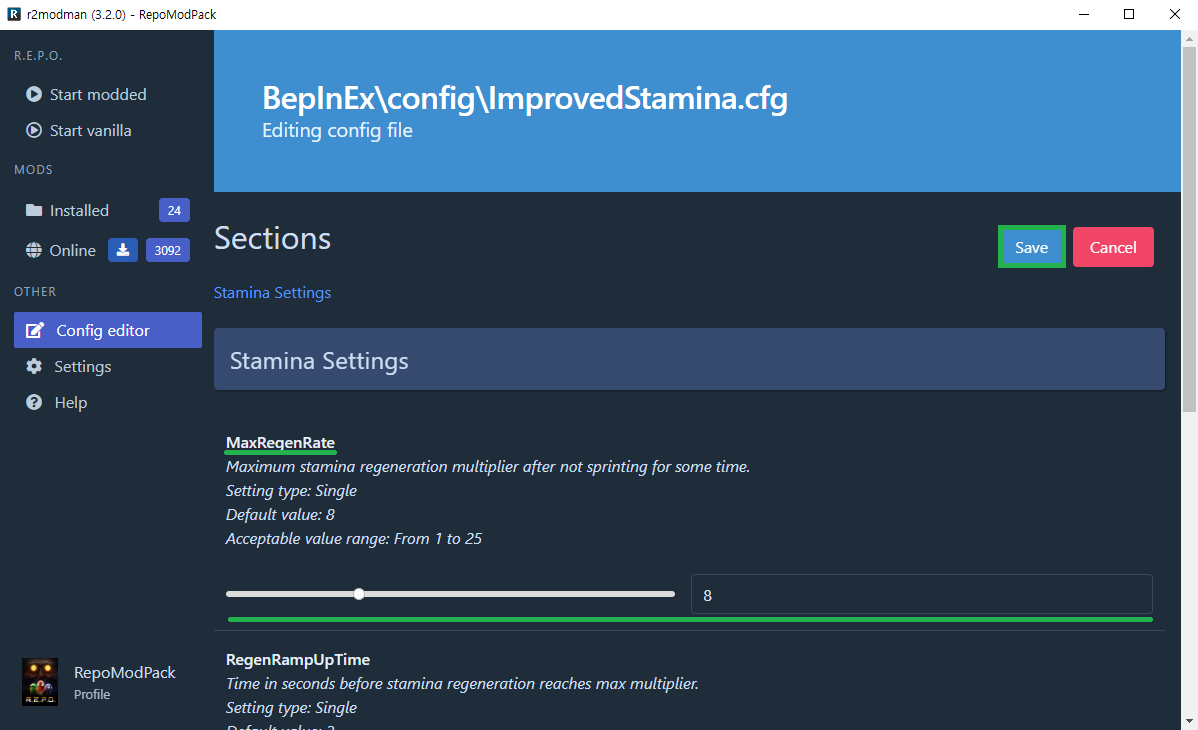Close the r2modman window
The width and height of the screenshot is (1198, 730).
click(1175, 14)
